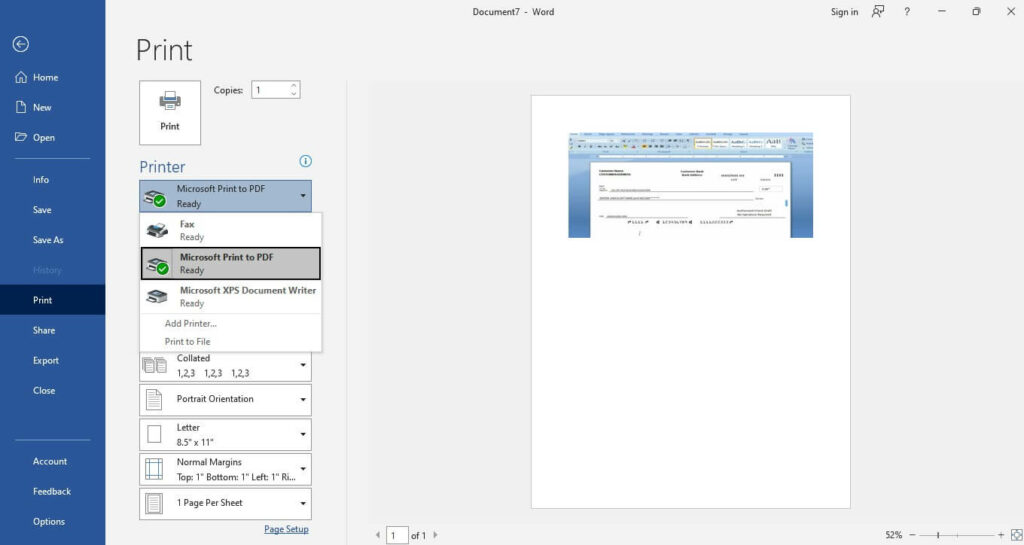Click the Zoom to Page icon

click(1016, 535)
